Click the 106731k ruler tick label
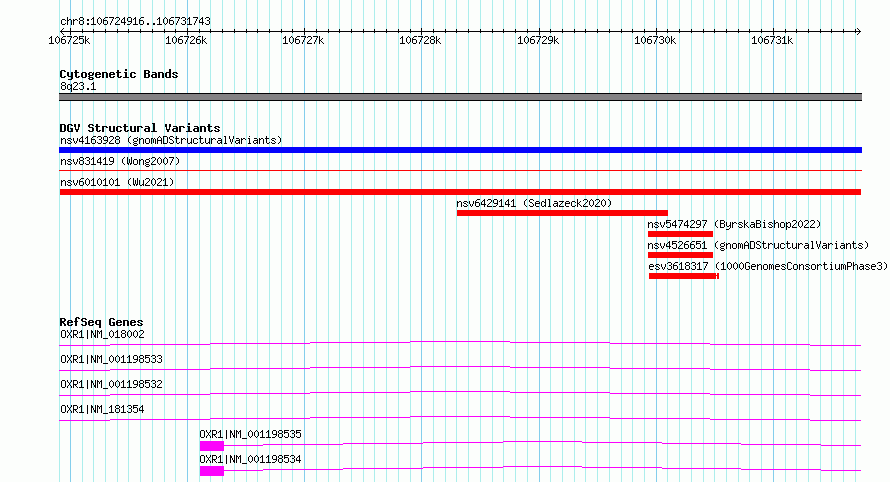Screen dimensions: 890x482 point(772,40)
